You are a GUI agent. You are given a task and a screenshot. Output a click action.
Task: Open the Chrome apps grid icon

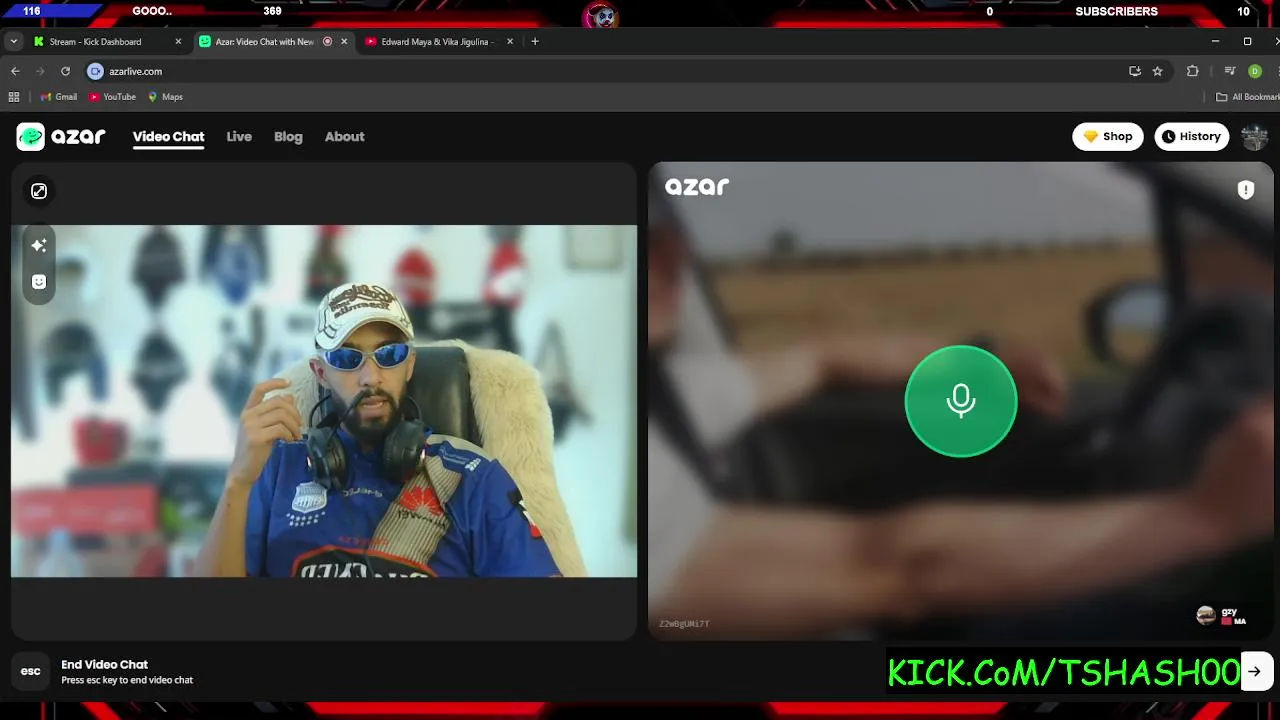pyautogui.click(x=13, y=97)
